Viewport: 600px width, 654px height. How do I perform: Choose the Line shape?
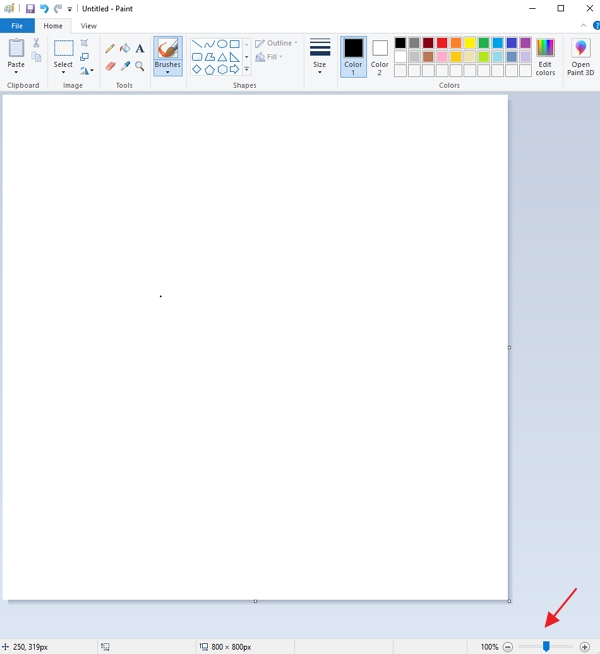pos(197,44)
